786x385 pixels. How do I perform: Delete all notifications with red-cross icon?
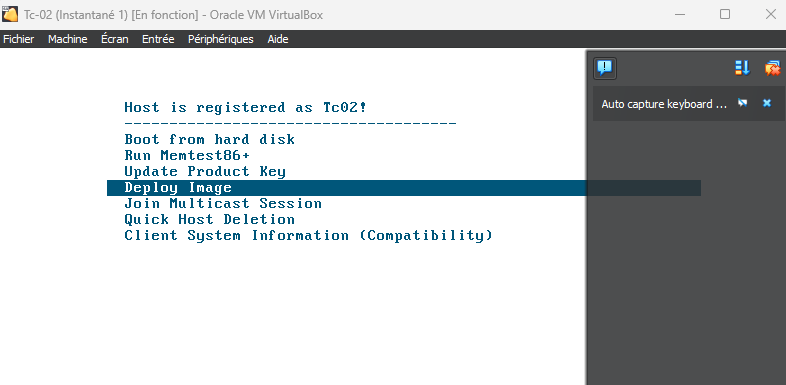click(772, 68)
